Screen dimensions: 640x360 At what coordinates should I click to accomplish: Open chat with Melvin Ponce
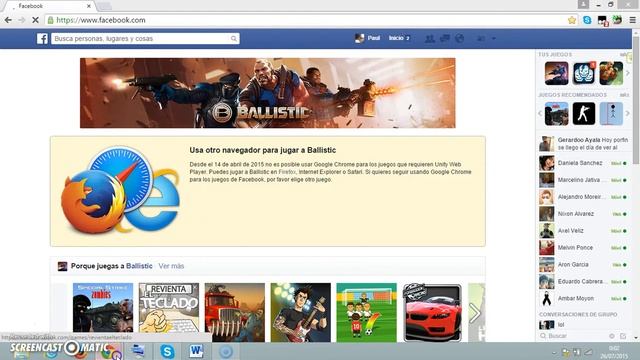point(584,248)
